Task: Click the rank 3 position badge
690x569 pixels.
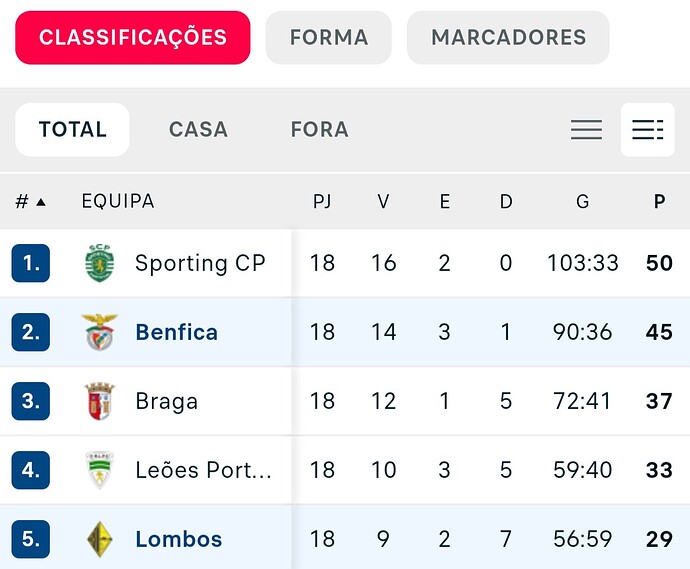Action: [31, 401]
